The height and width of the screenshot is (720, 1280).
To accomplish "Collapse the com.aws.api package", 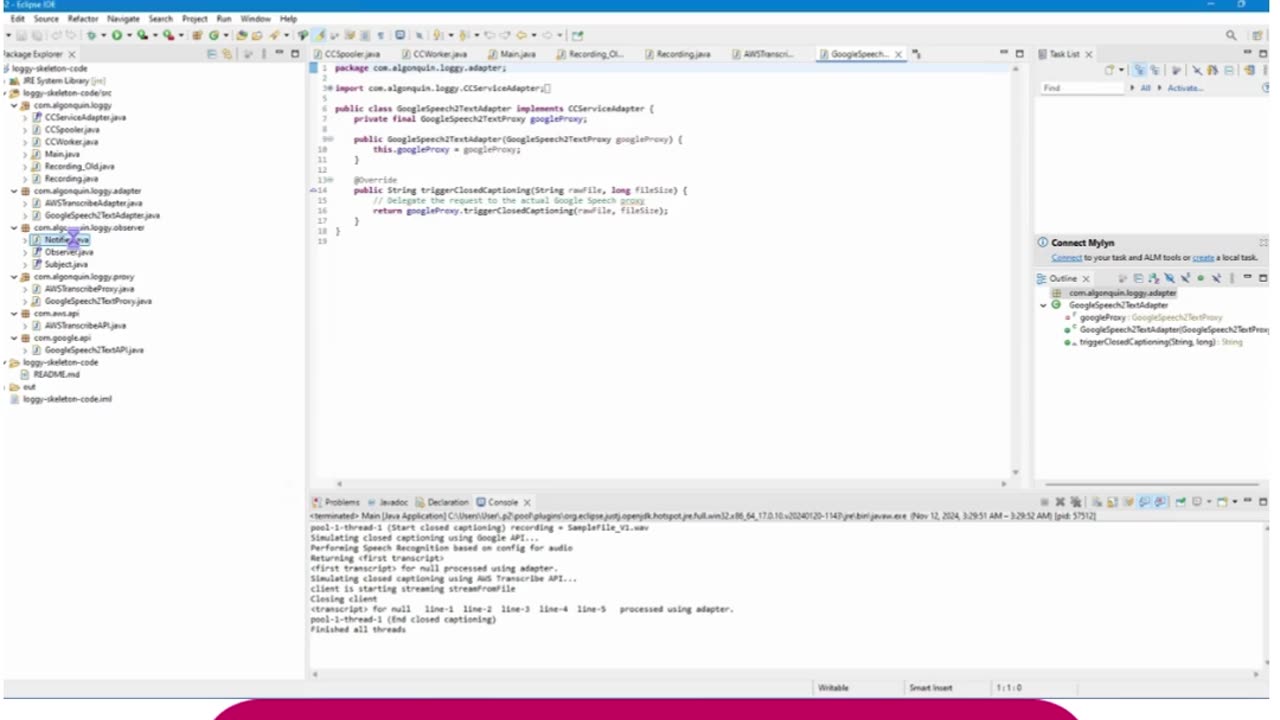I will [14, 314].
